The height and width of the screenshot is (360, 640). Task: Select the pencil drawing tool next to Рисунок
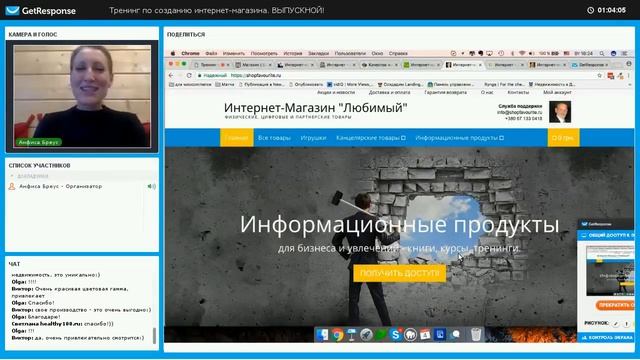click(615, 323)
